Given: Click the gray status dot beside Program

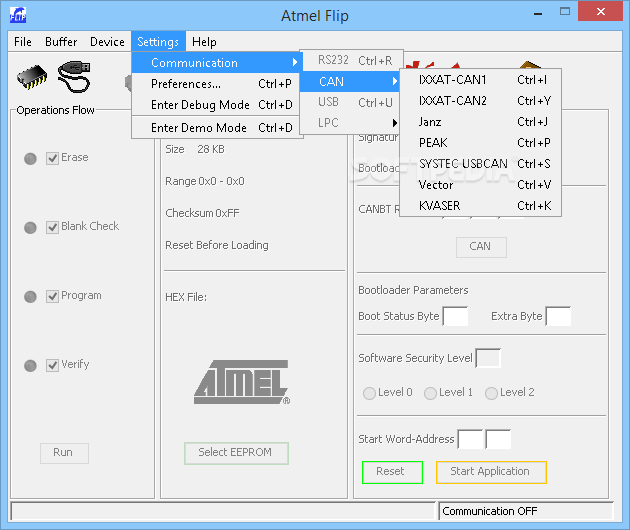Looking at the screenshot, I should (30, 297).
